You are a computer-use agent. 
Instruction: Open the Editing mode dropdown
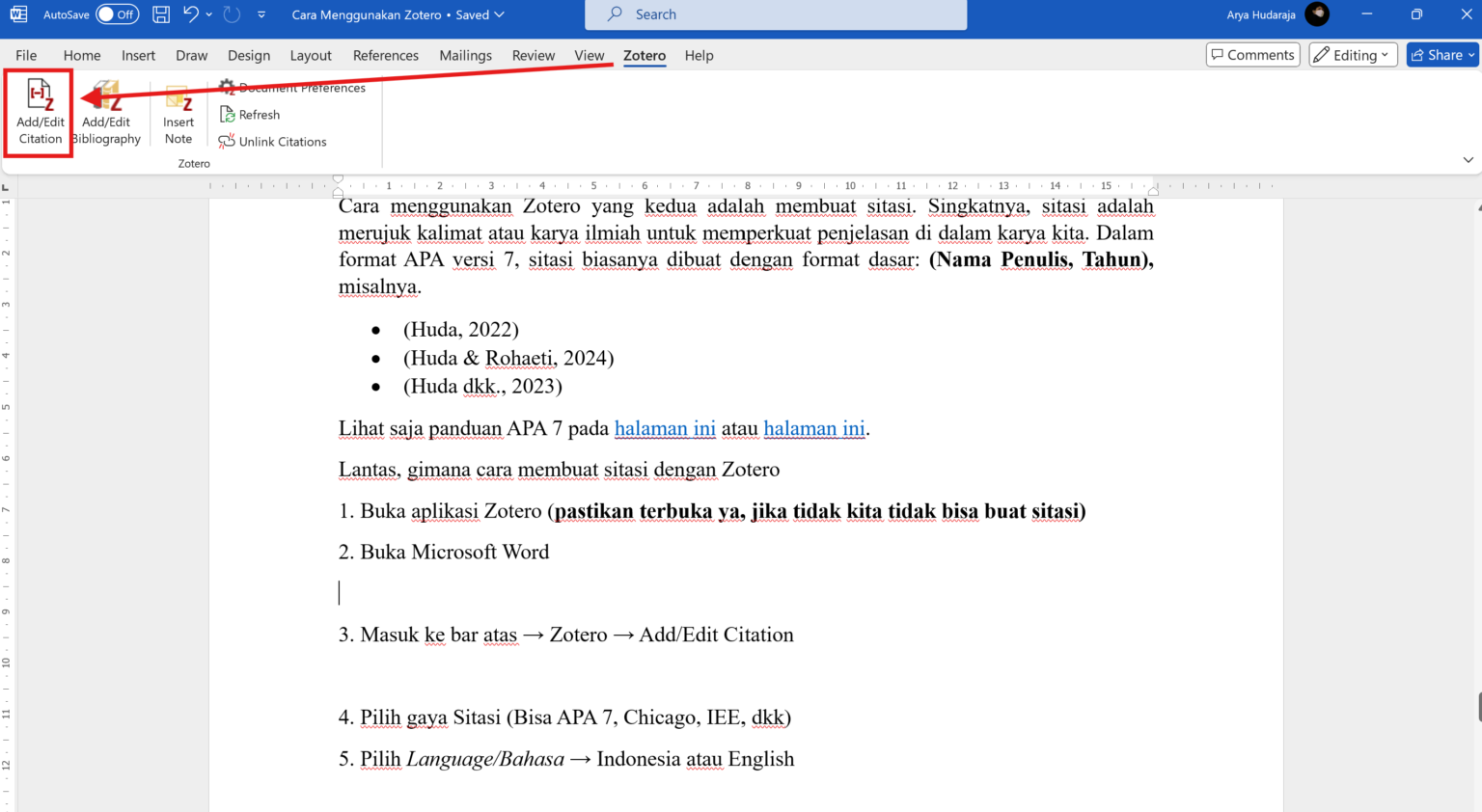(1353, 55)
